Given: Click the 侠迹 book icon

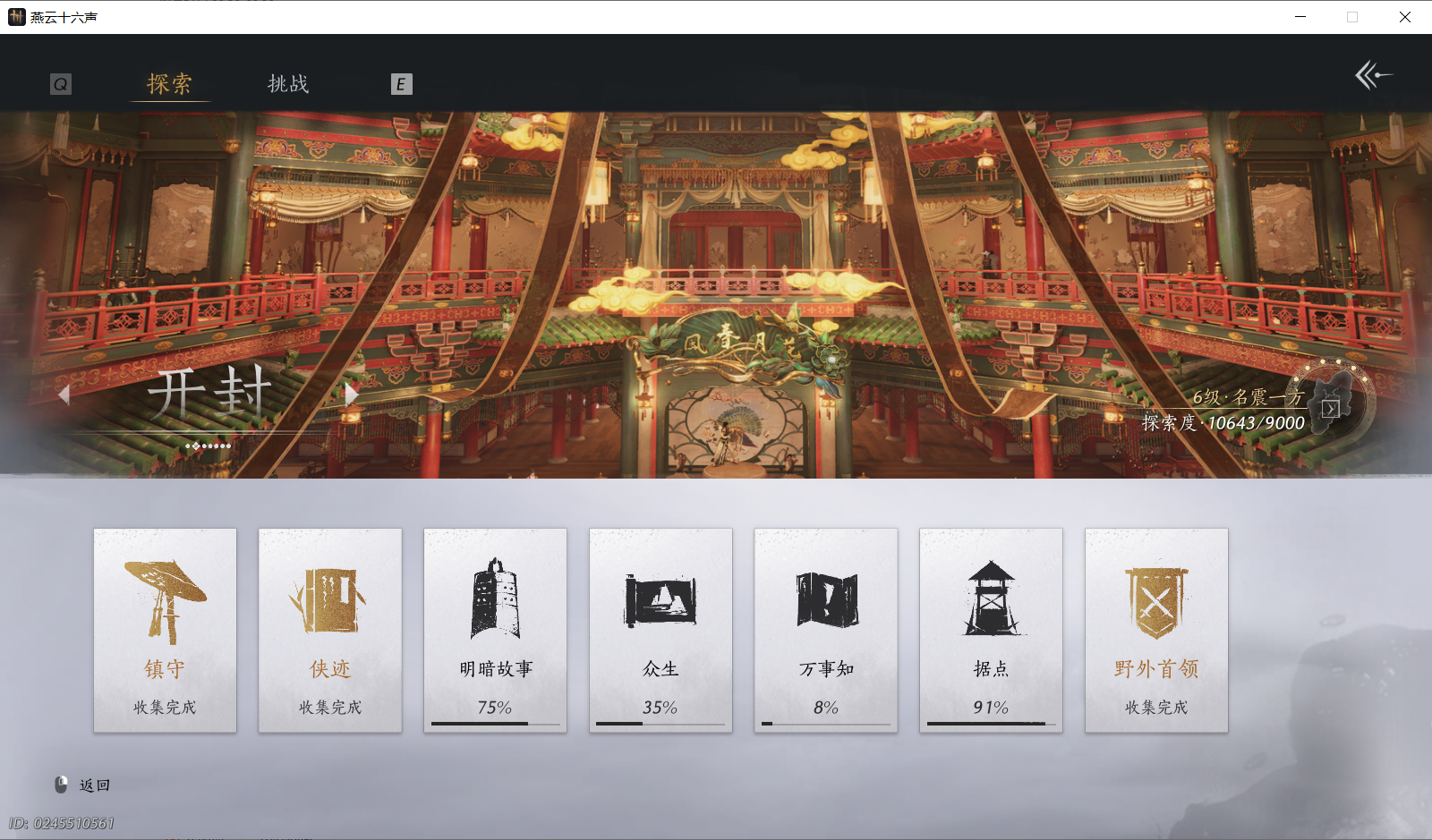Looking at the screenshot, I should tap(329, 600).
